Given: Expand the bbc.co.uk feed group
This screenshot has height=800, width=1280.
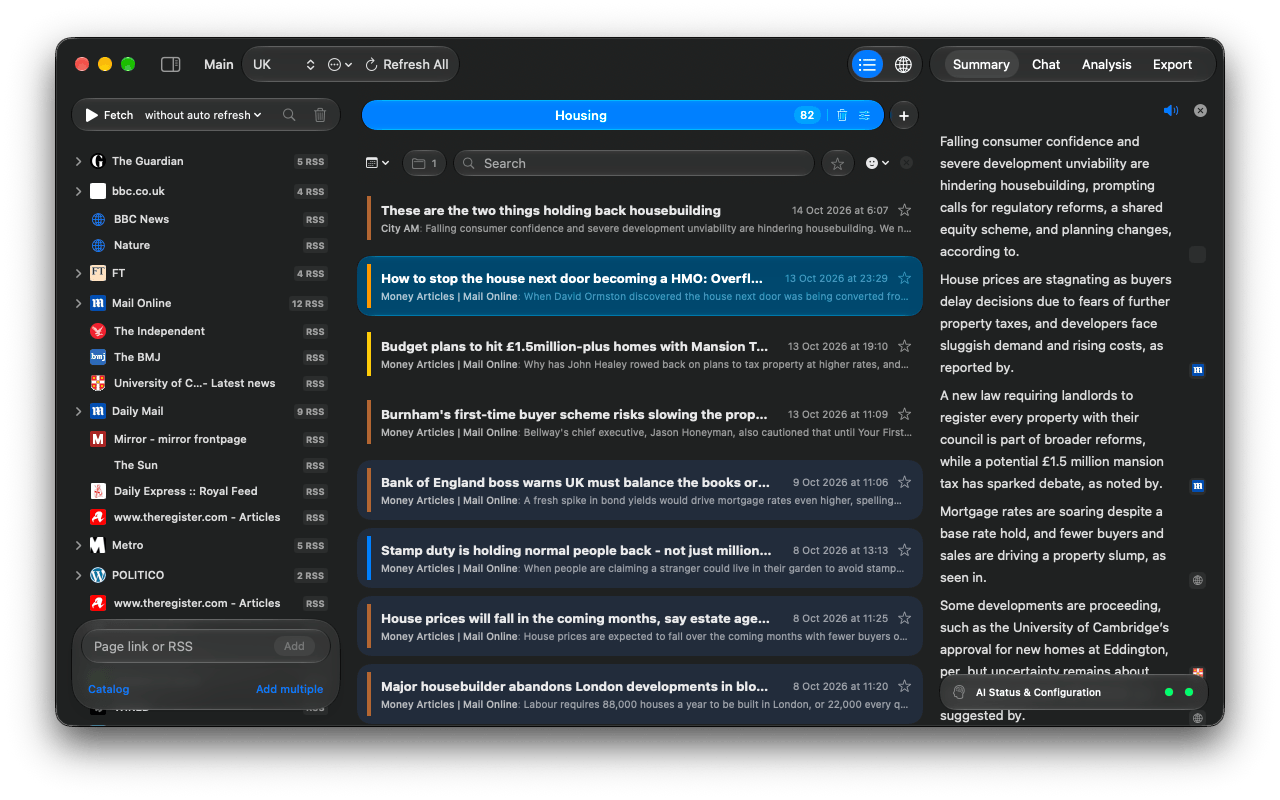Looking at the screenshot, I should 78,191.
